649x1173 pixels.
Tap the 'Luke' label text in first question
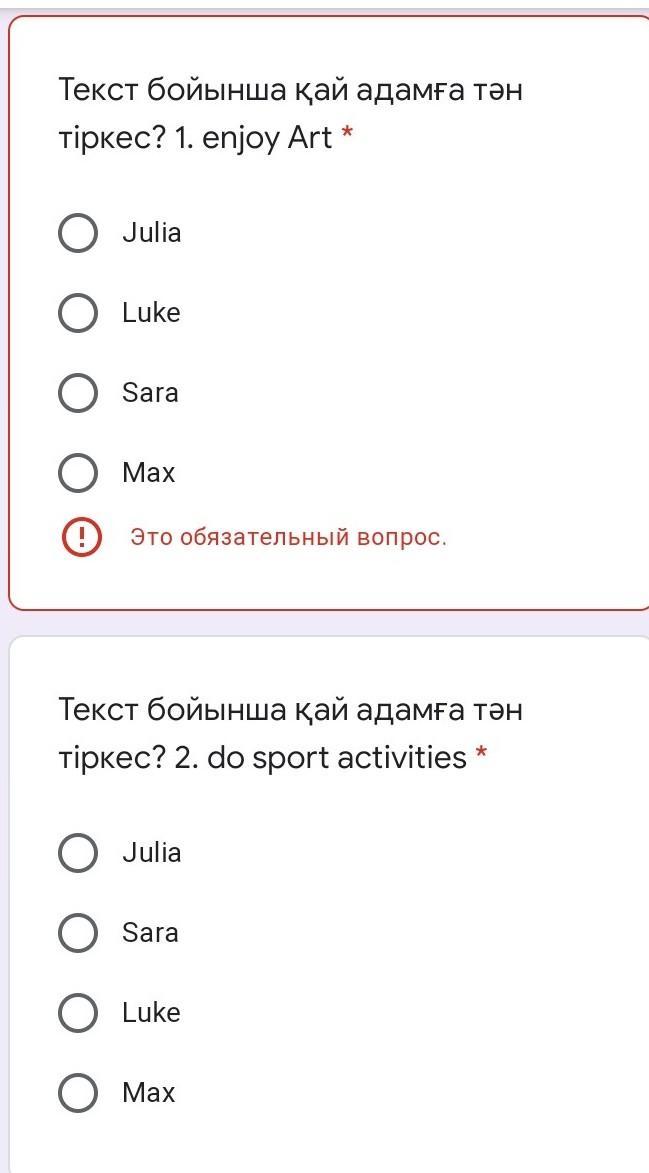point(151,313)
